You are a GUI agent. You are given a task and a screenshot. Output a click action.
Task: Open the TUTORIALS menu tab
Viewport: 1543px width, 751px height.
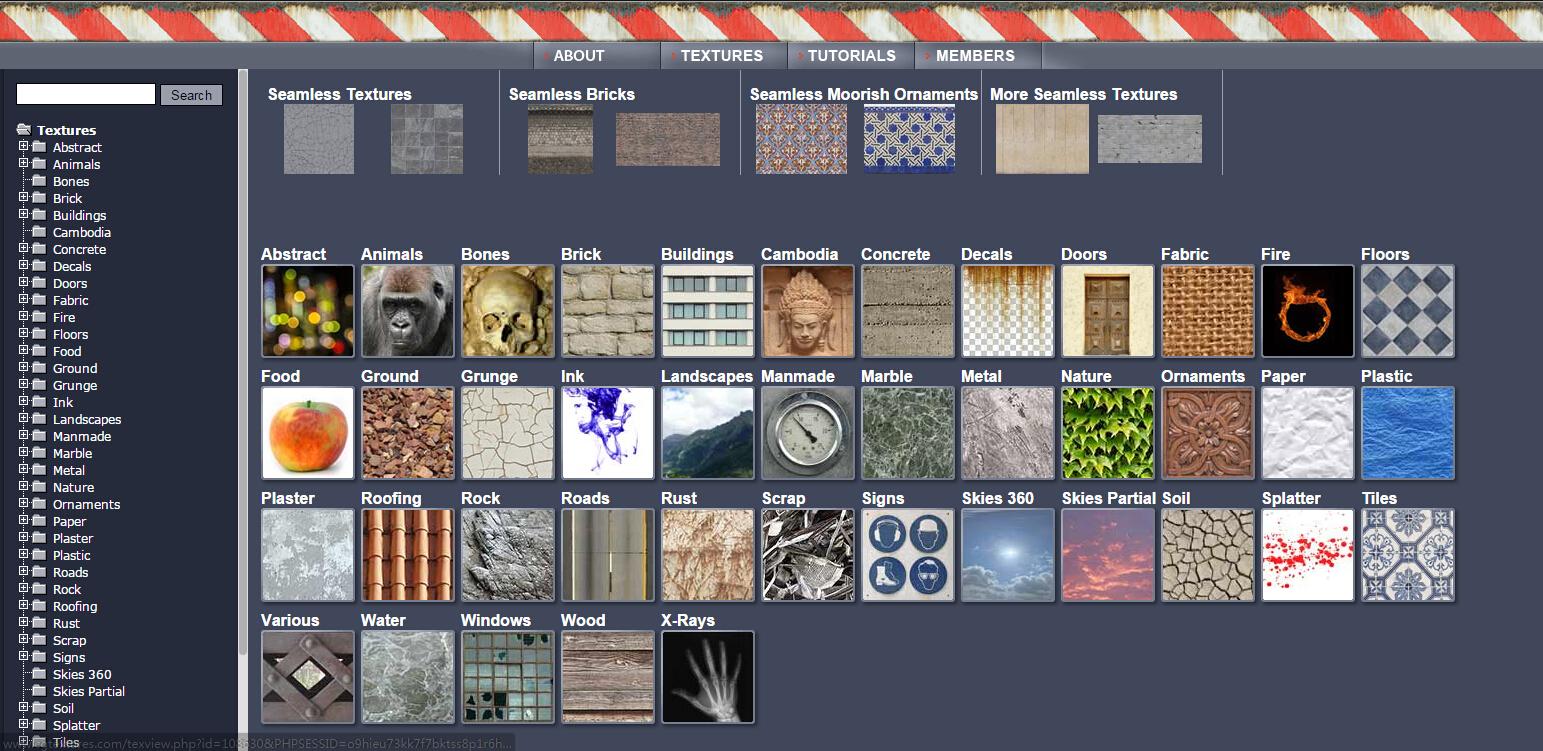[x=852, y=56]
